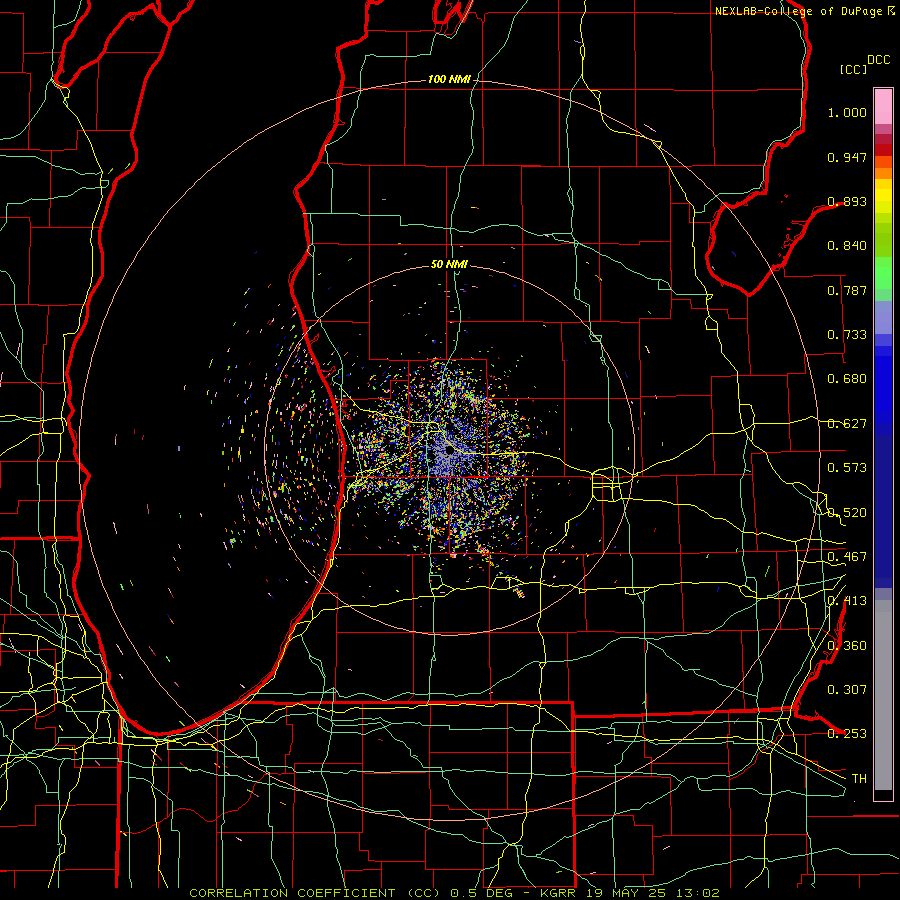Click the 0.947 color scale value
The height and width of the screenshot is (900, 900).
[847, 157]
